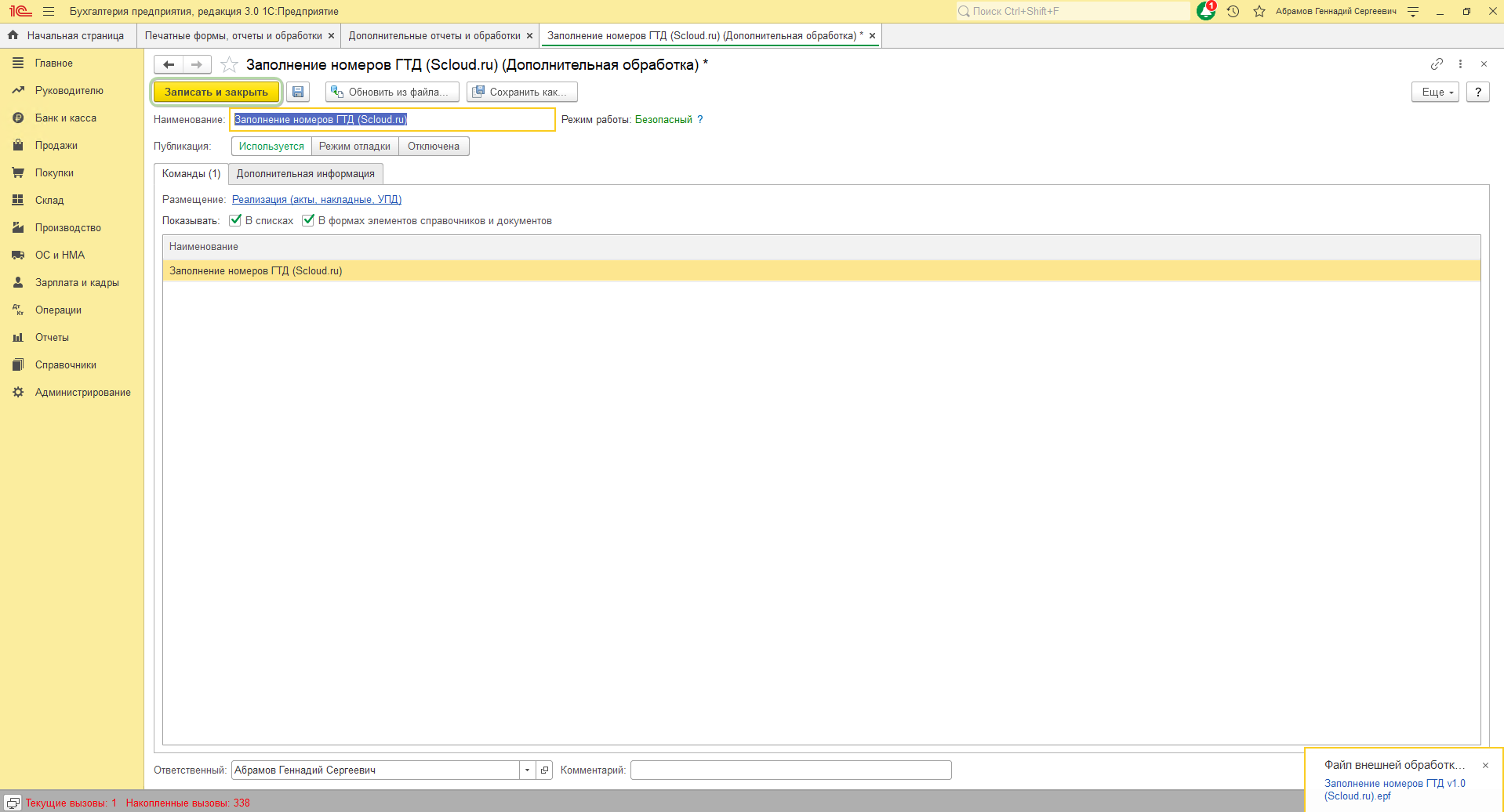Go forward with the right arrow button

pos(197,64)
